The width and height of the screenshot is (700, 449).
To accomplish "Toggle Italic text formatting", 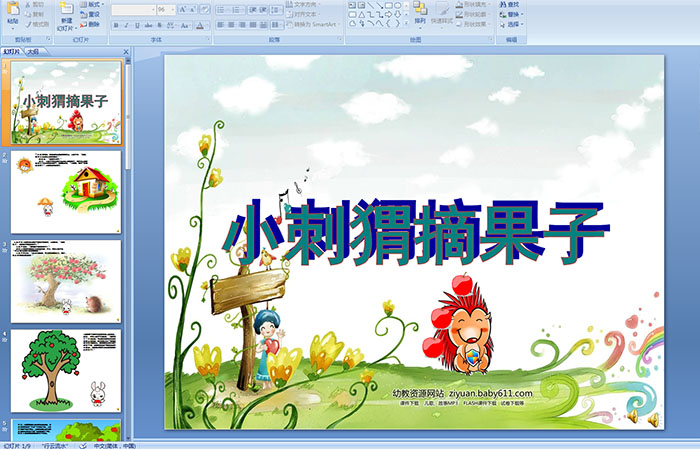I will tap(126, 25).
